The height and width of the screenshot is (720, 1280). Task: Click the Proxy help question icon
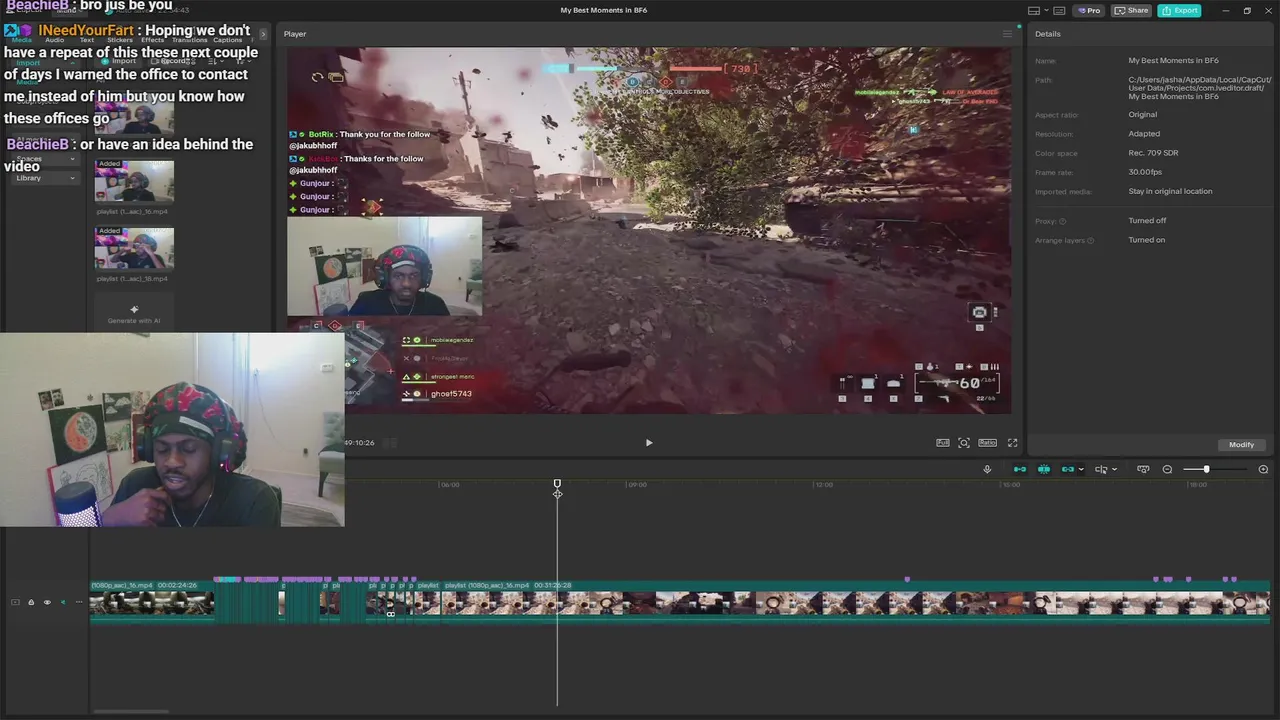click(x=1063, y=221)
